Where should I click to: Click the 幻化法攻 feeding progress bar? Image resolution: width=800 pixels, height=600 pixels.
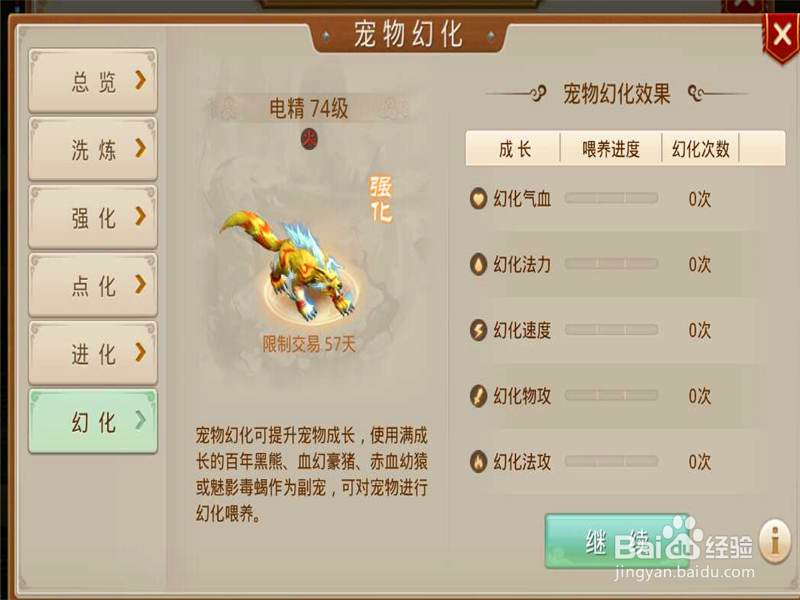pyautogui.click(x=611, y=462)
